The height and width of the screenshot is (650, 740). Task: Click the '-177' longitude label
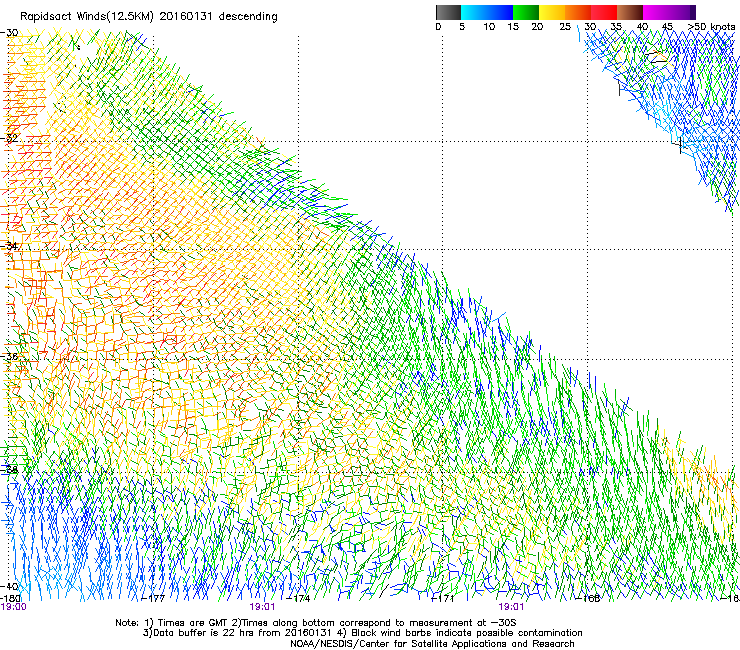click(153, 599)
